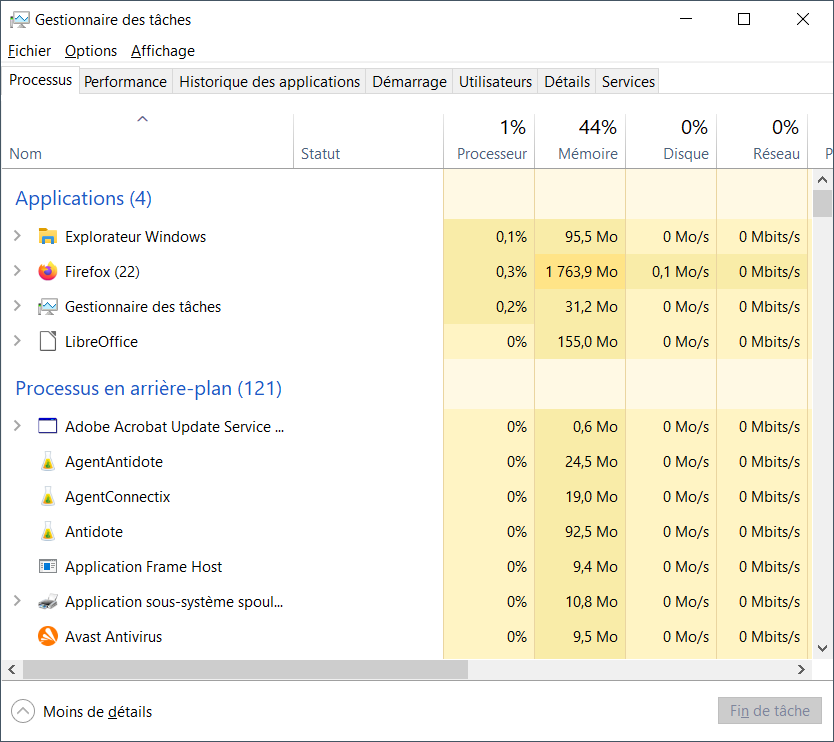834x742 pixels.
Task: Click the horizontal scrollbar thumb
Action: [245, 670]
